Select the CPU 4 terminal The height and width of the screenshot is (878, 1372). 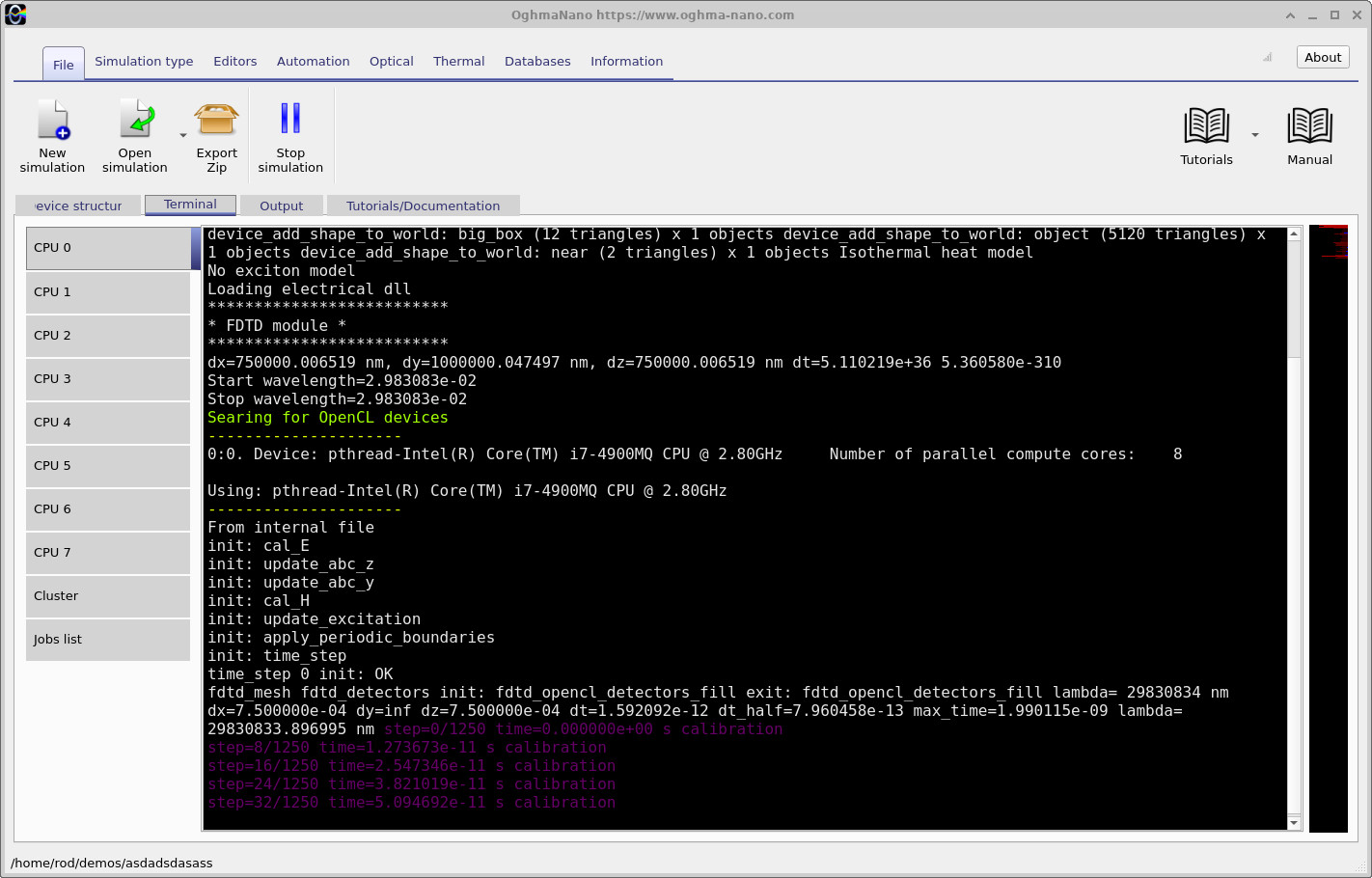(108, 422)
